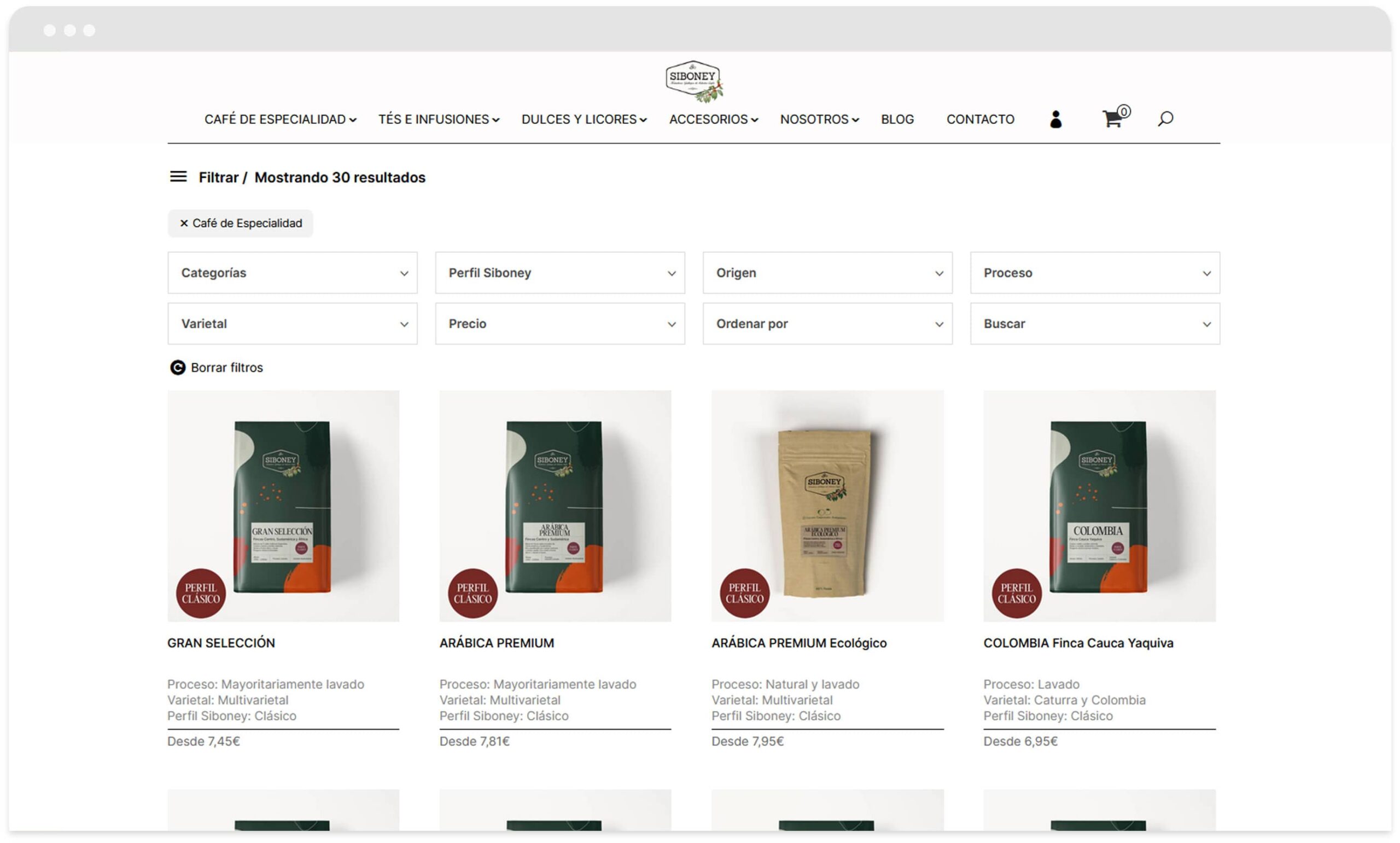The height and width of the screenshot is (843, 1400).
Task: Open the Ordenar por dropdown
Action: coord(827,324)
